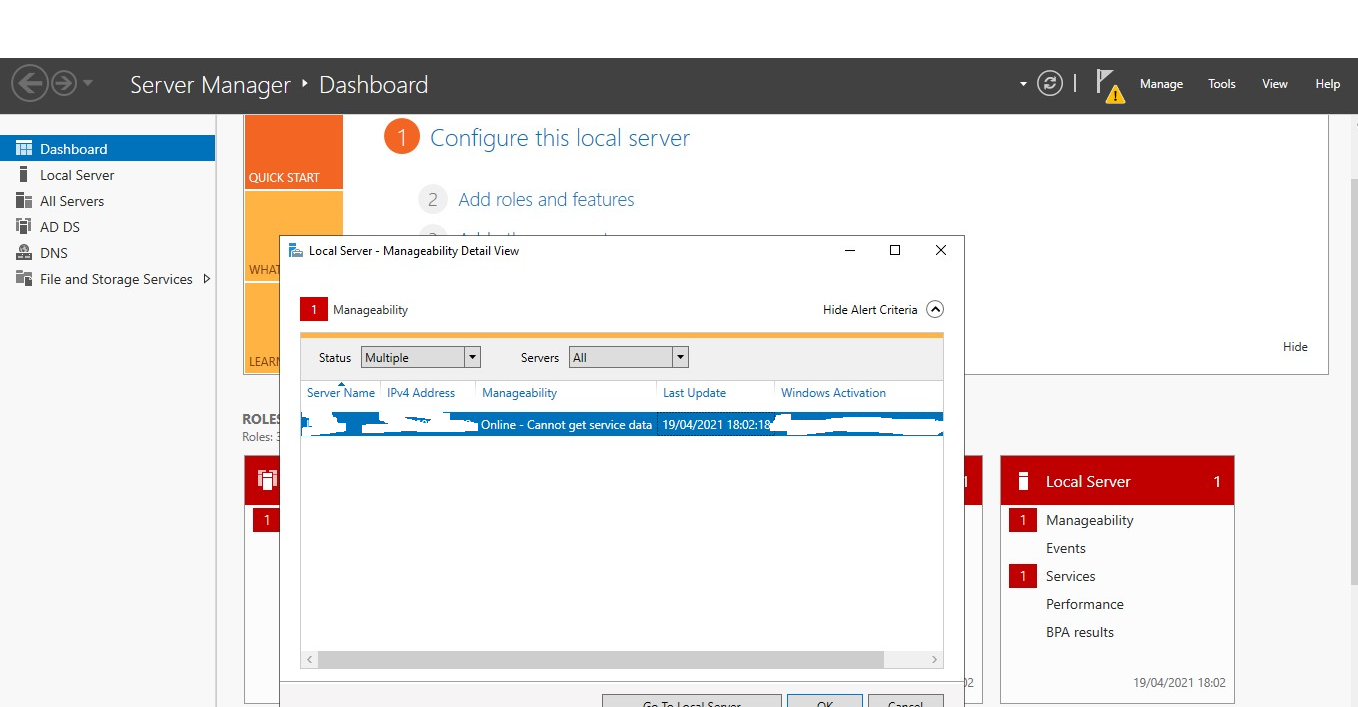Click the red Manageability count badge in dialog
1358x707 pixels.
(x=314, y=310)
